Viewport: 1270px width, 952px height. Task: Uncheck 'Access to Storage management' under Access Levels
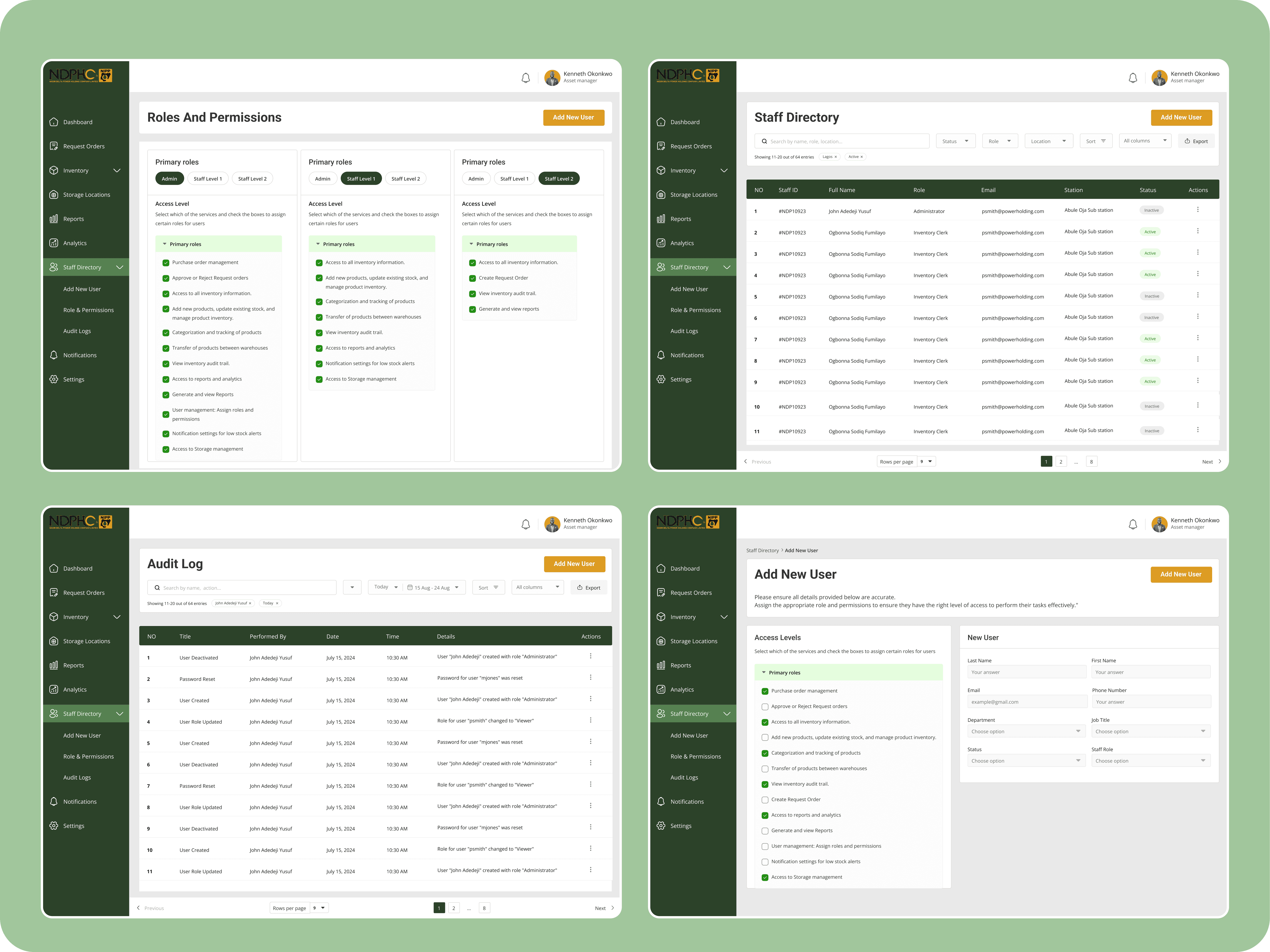click(x=765, y=878)
